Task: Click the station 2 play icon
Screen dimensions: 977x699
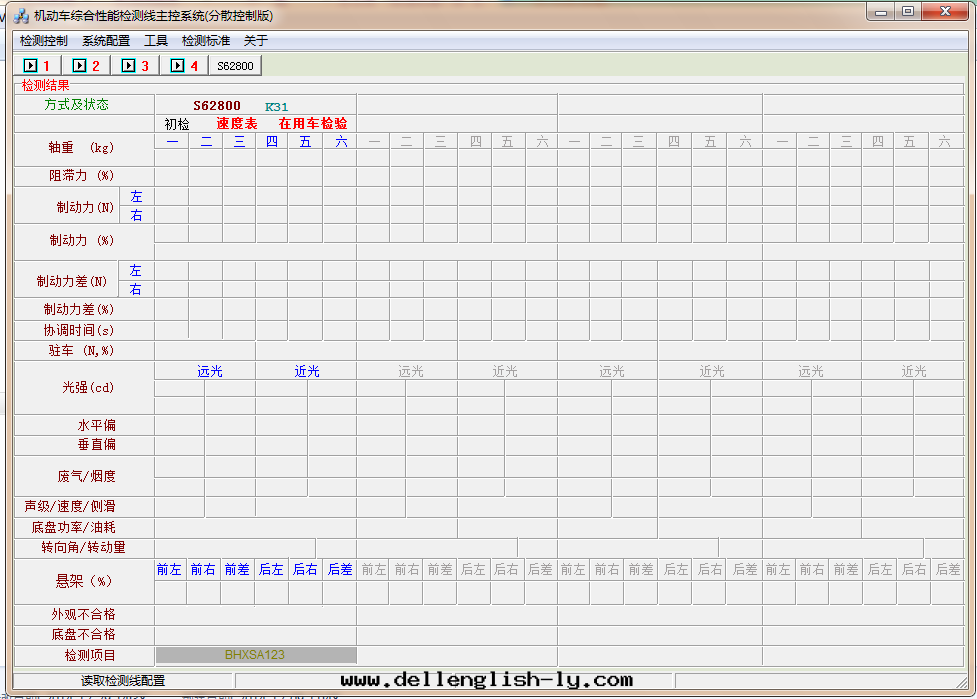Action: (x=80, y=66)
